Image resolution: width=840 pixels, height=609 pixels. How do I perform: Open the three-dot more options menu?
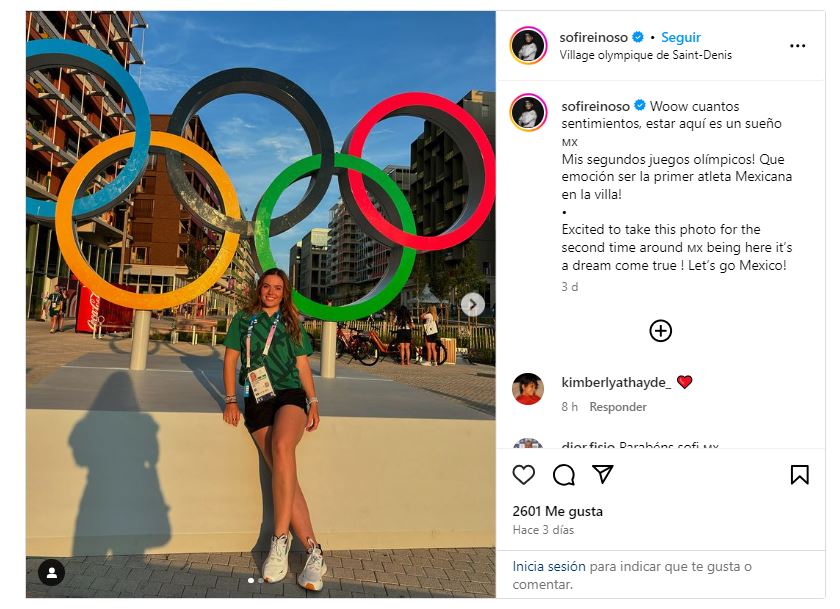pyautogui.click(x=797, y=46)
